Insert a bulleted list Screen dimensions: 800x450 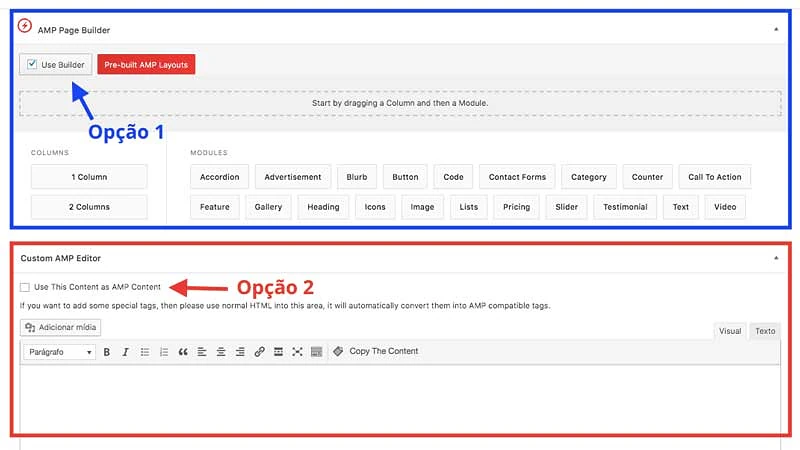(145, 352)
